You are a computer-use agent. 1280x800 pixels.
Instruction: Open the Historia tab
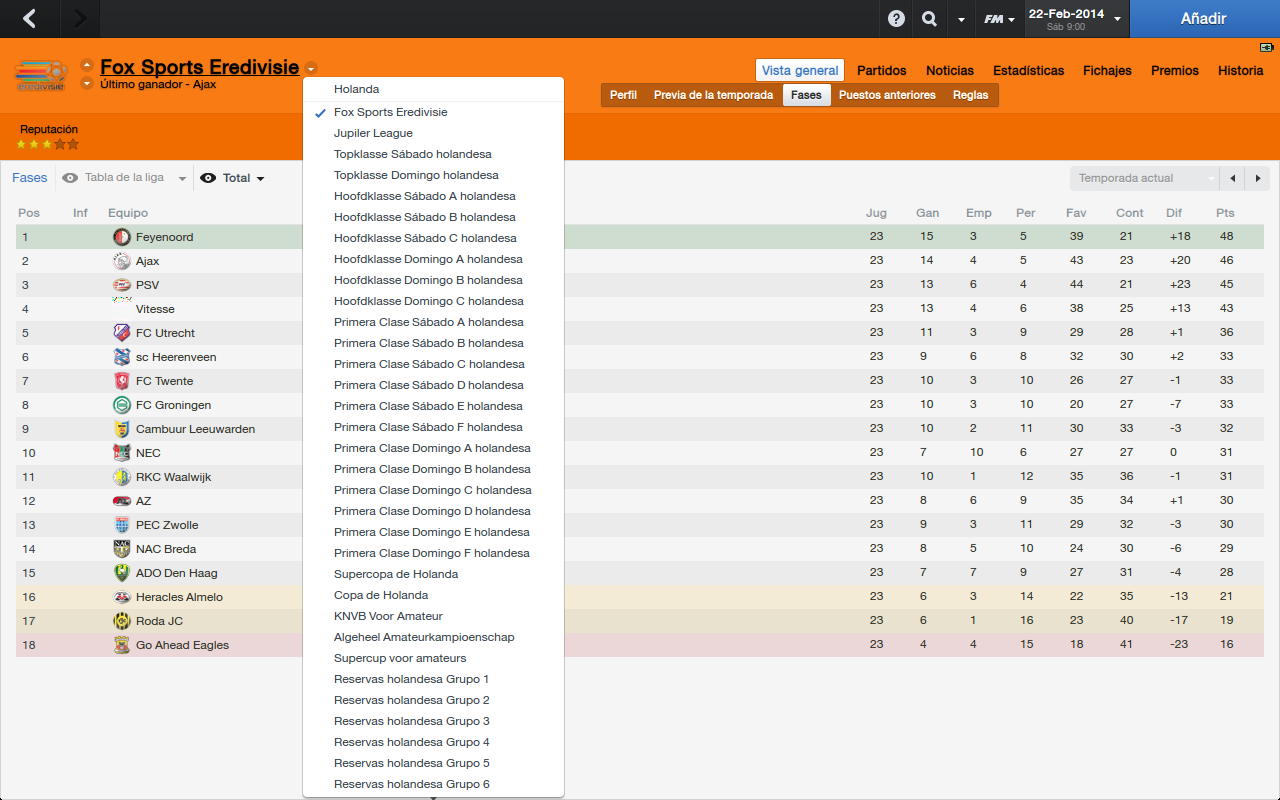[1241, 70]
